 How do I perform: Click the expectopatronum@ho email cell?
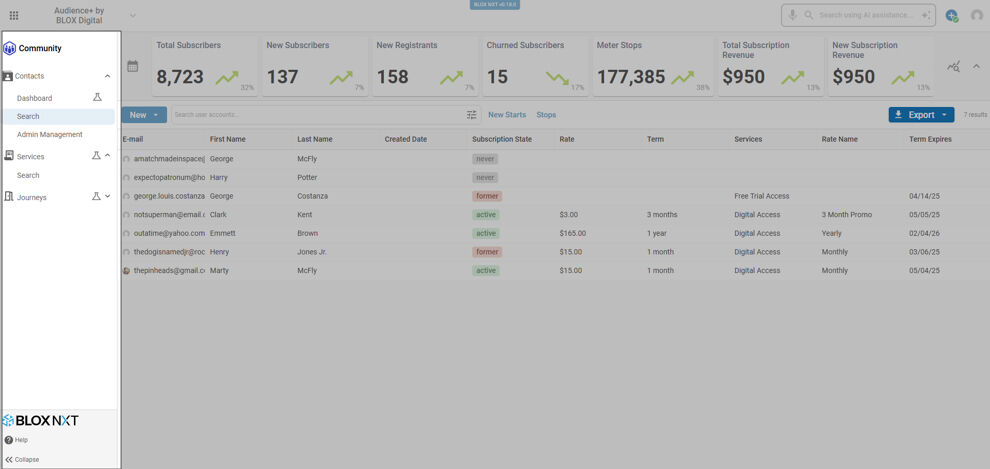(x=169, y=177)
